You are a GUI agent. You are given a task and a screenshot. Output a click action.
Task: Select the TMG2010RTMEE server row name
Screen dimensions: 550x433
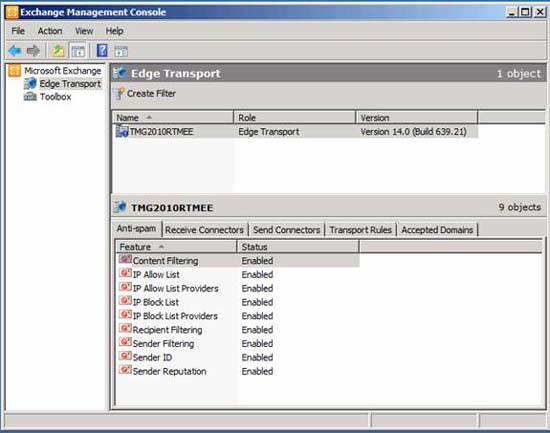[161, 132]
